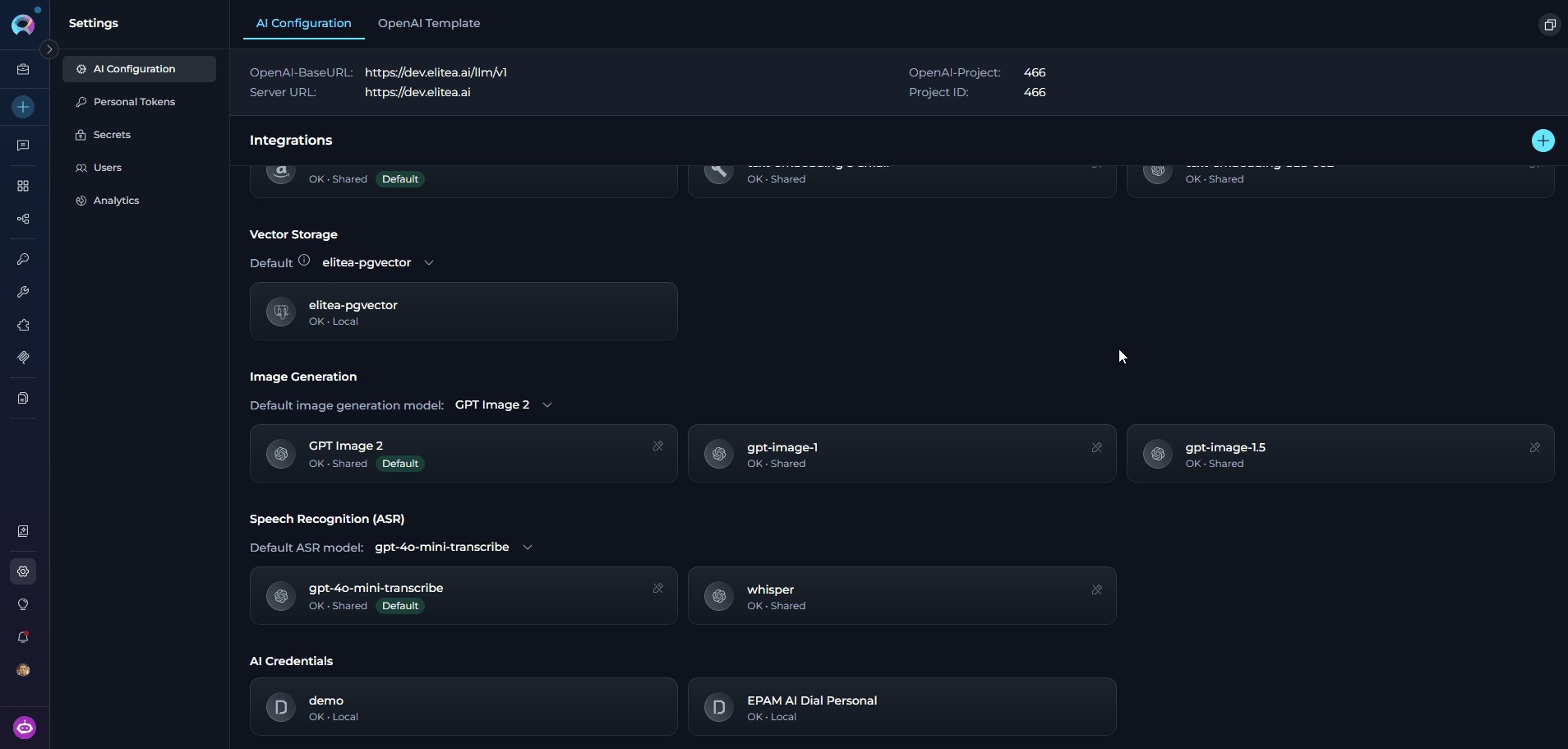Open the EPAM AI Dial Personal credential card
Viewport: 1568px width, 749px height.
[x=902, y=707]
